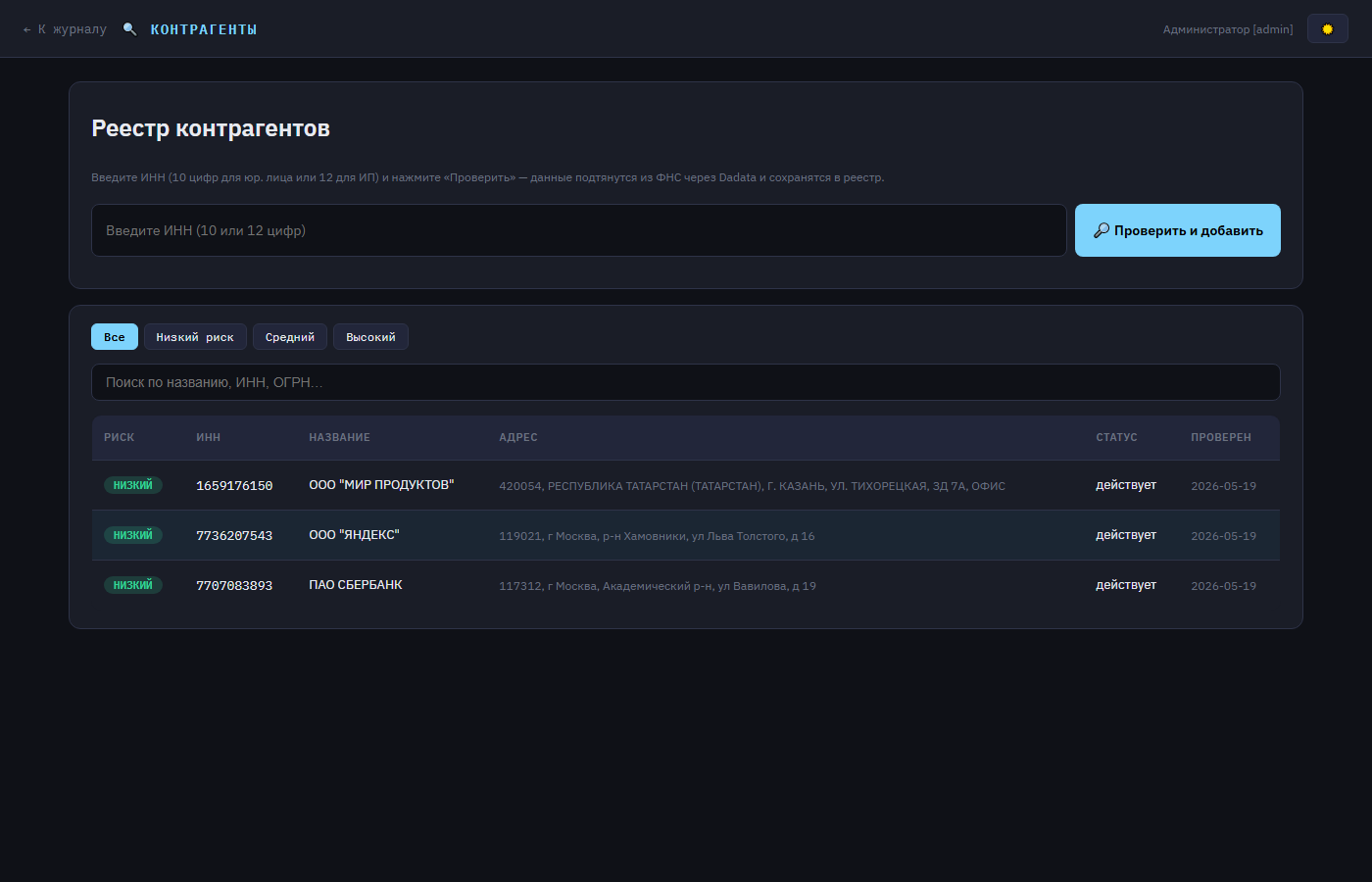Image resolution: width=1372 pixels, height=882 pixels.
Task: Click the АДРЕС column header
Action: tap(518, 437)
